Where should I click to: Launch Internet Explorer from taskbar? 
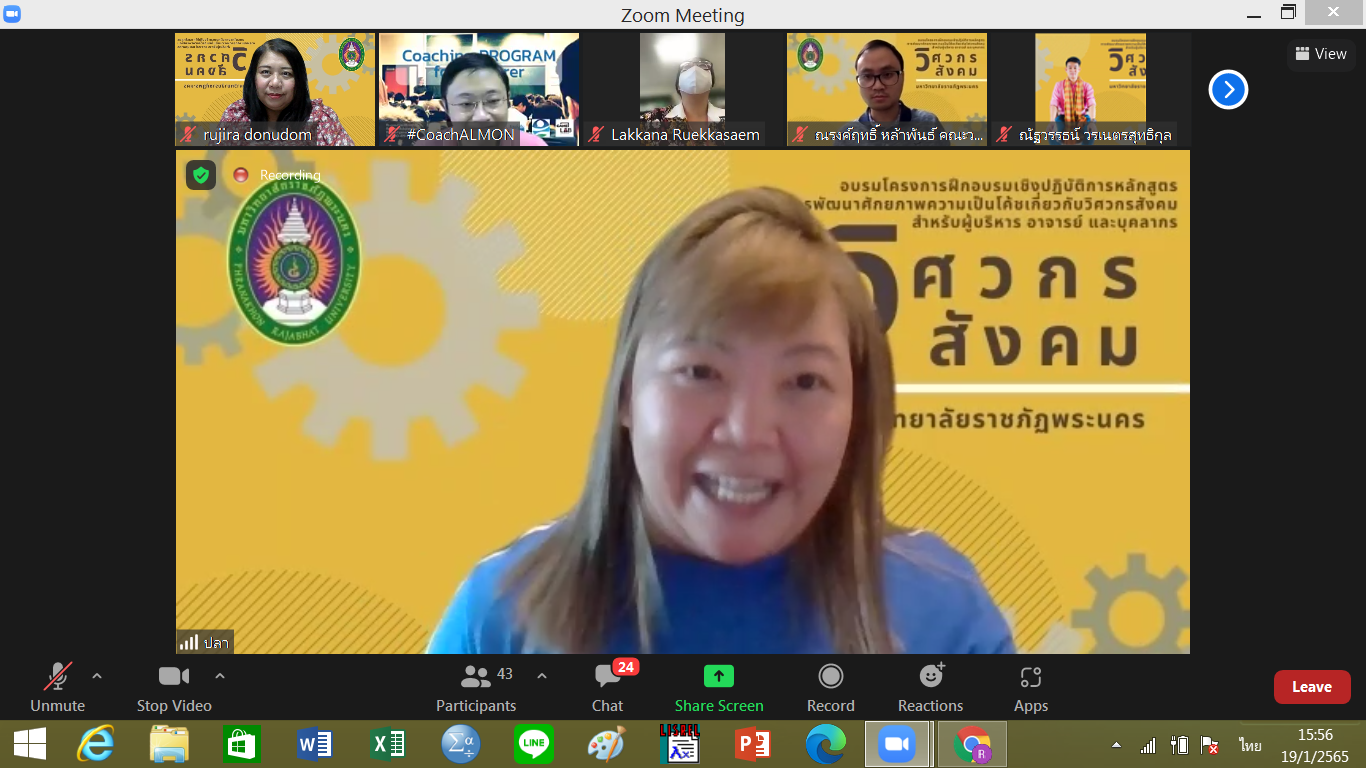point(97,744)
